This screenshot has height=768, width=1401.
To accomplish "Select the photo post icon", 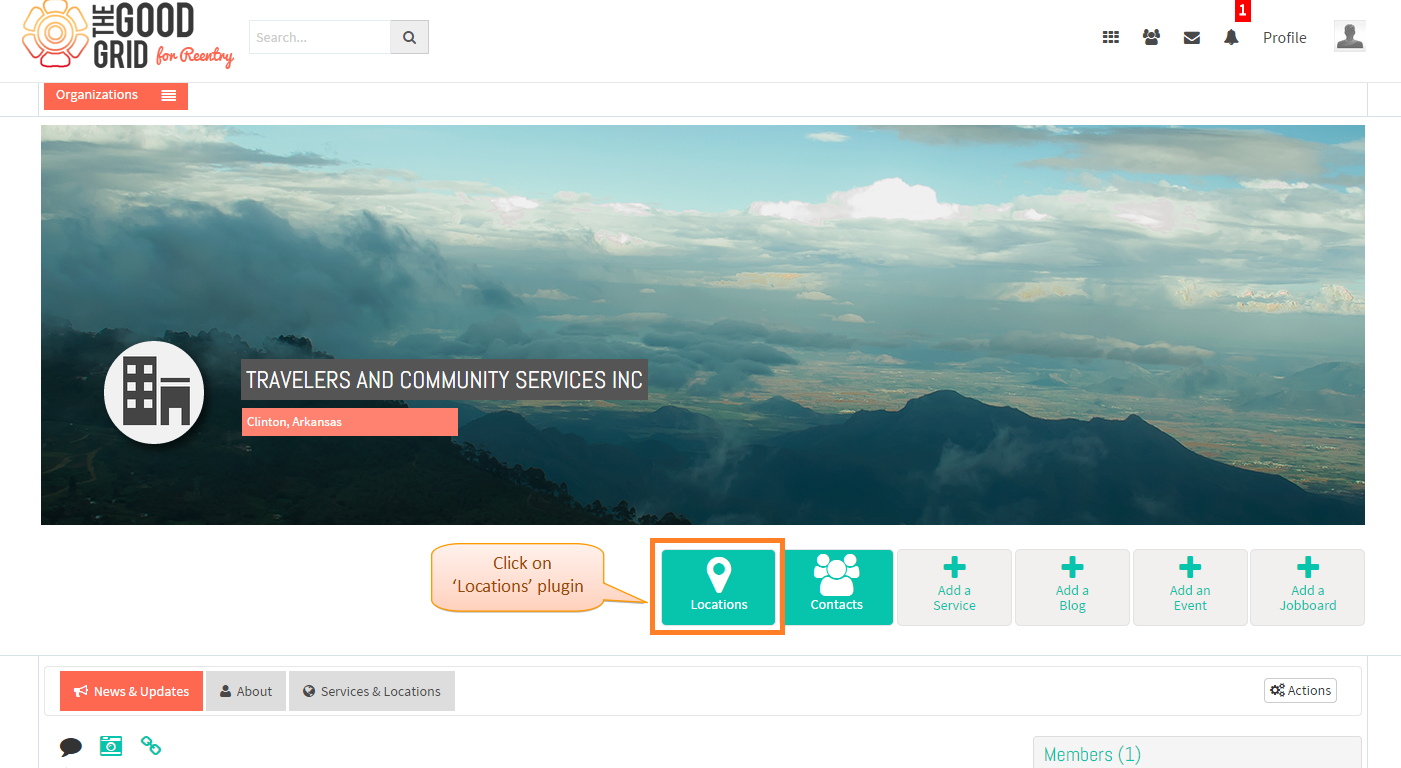I will 111,745.
